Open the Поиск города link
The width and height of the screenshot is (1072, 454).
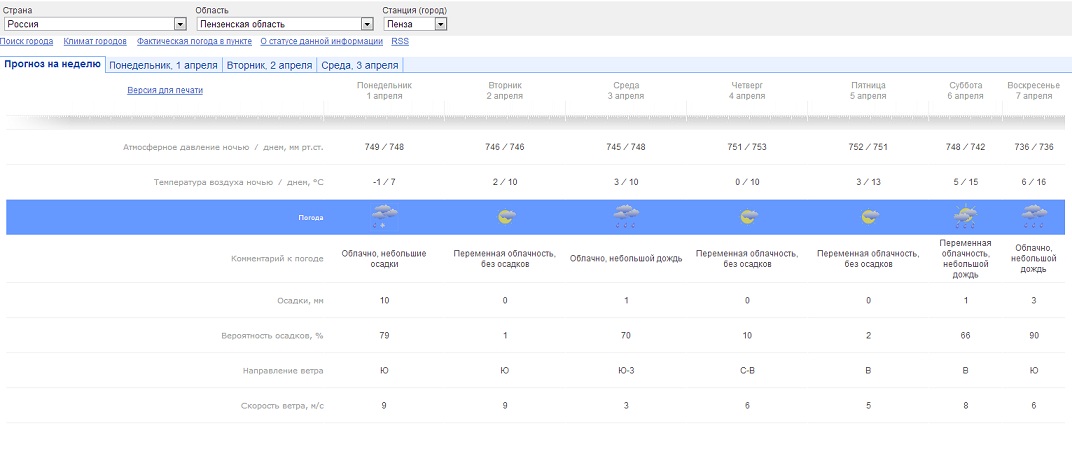tap(27, 42)
